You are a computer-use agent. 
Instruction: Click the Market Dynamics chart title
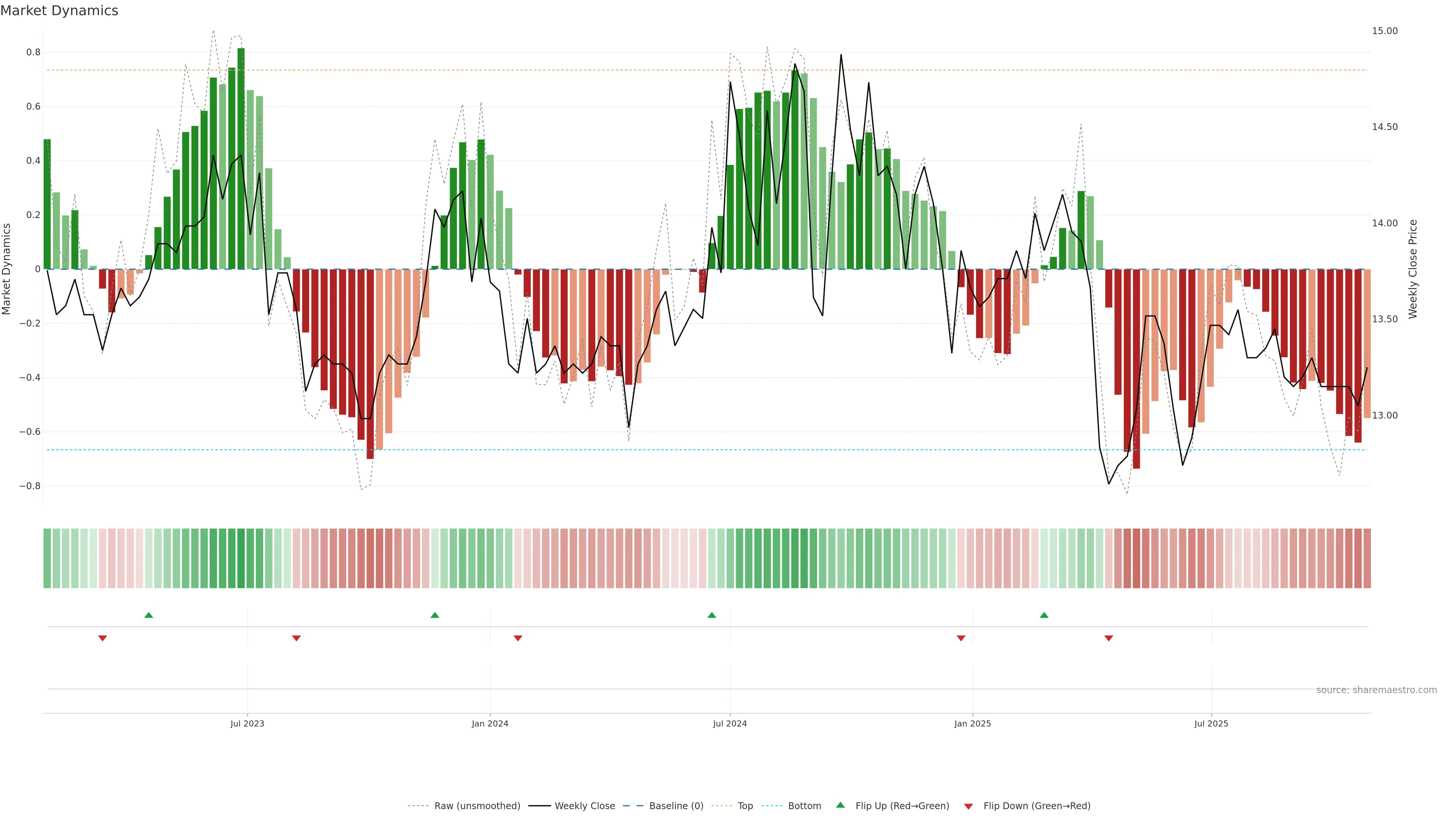[60, 11]
